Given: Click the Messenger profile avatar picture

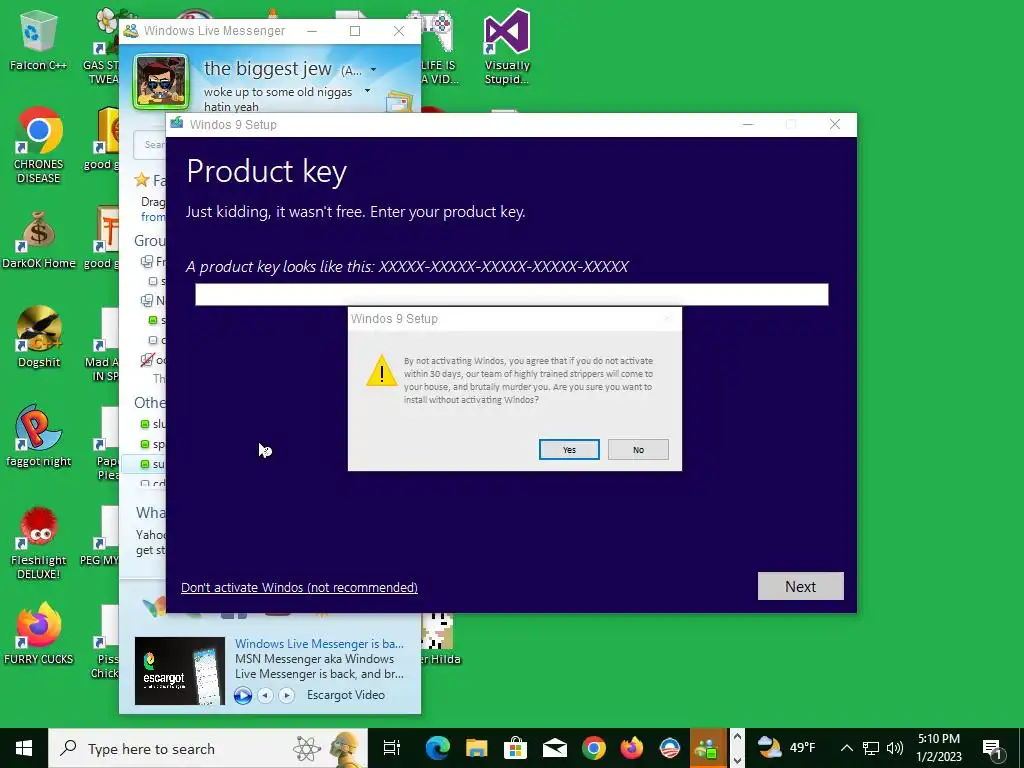Looking at the screenshot, I should [x=161, y=82].
